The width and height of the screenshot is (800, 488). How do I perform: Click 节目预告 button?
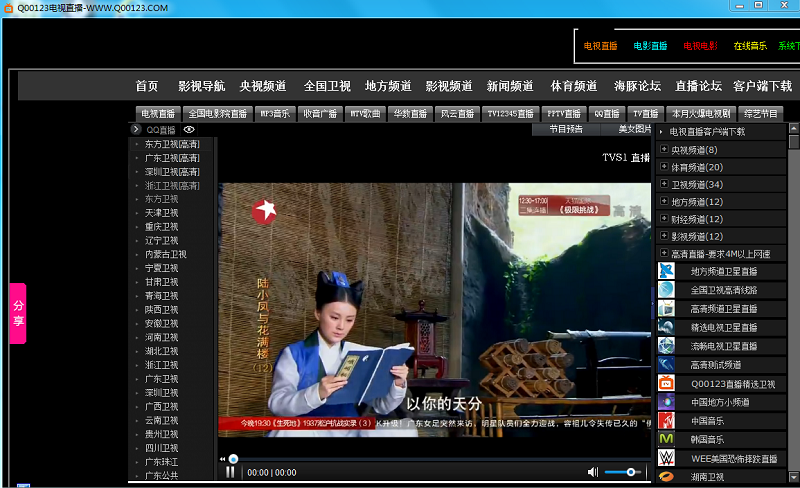click(x=566, y=129)
